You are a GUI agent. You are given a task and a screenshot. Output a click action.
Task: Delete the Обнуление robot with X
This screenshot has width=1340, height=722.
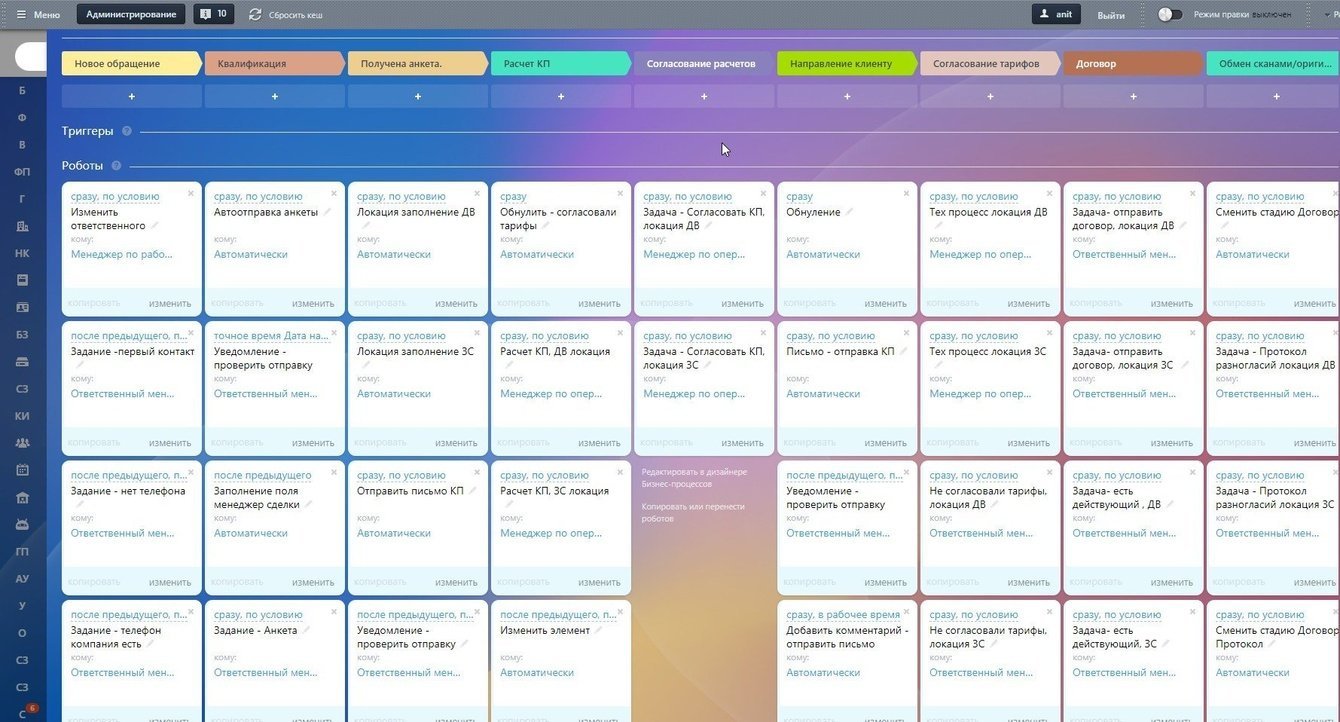click(x=906, y=193)
